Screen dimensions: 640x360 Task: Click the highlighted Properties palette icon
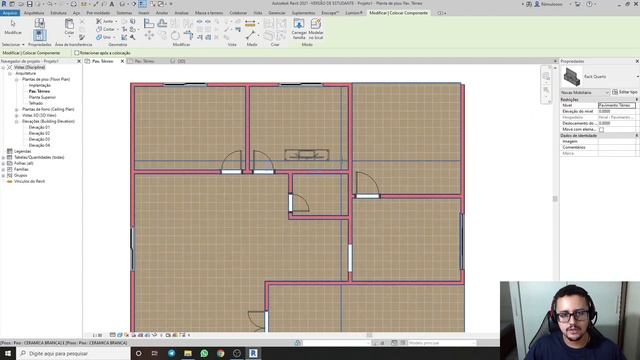pos(40,35)
